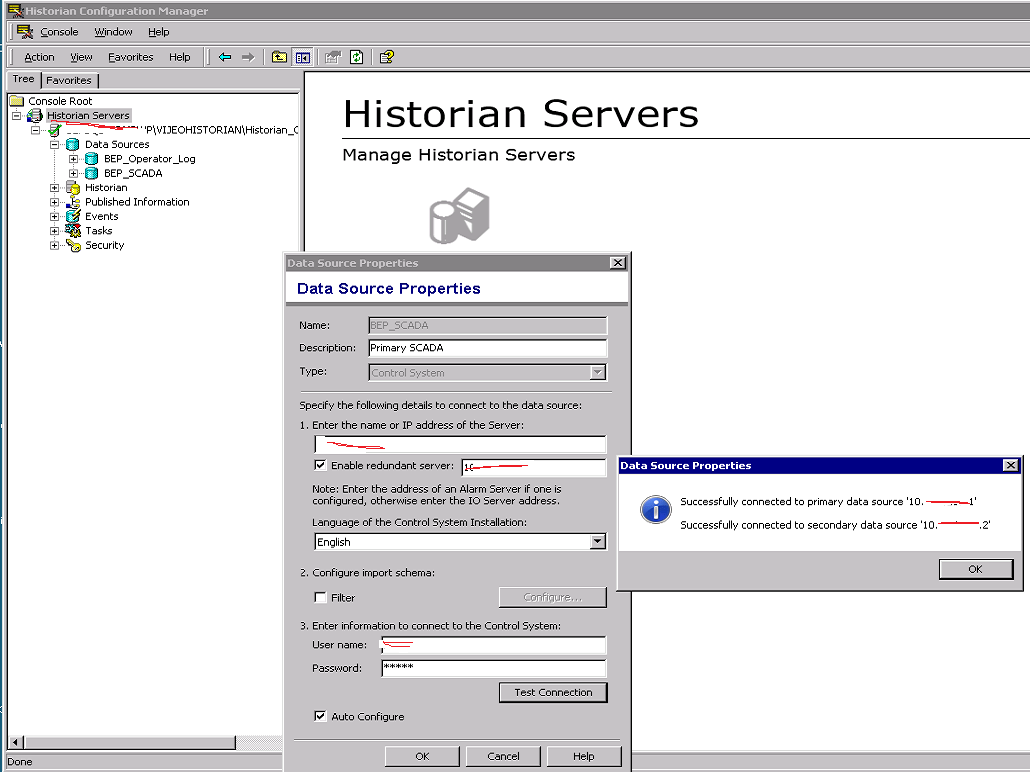Screen dimensions: 1030x772
Task: Click the connected server icon with green check
Action: 55,130
